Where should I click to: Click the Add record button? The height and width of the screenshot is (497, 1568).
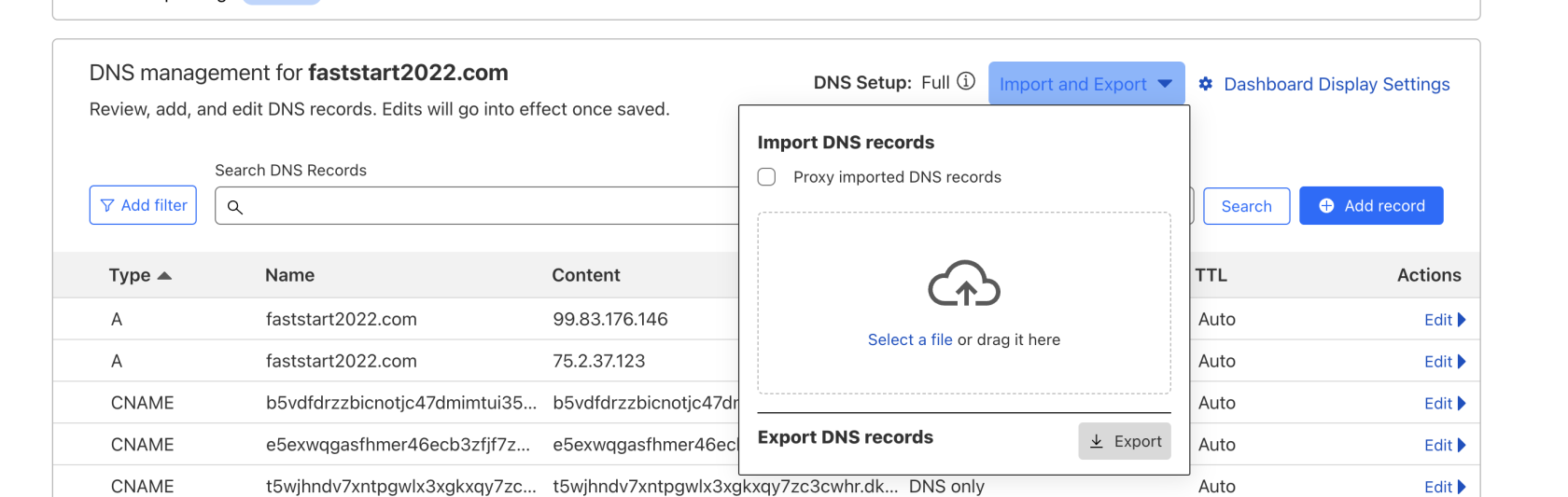[1370, 206]
